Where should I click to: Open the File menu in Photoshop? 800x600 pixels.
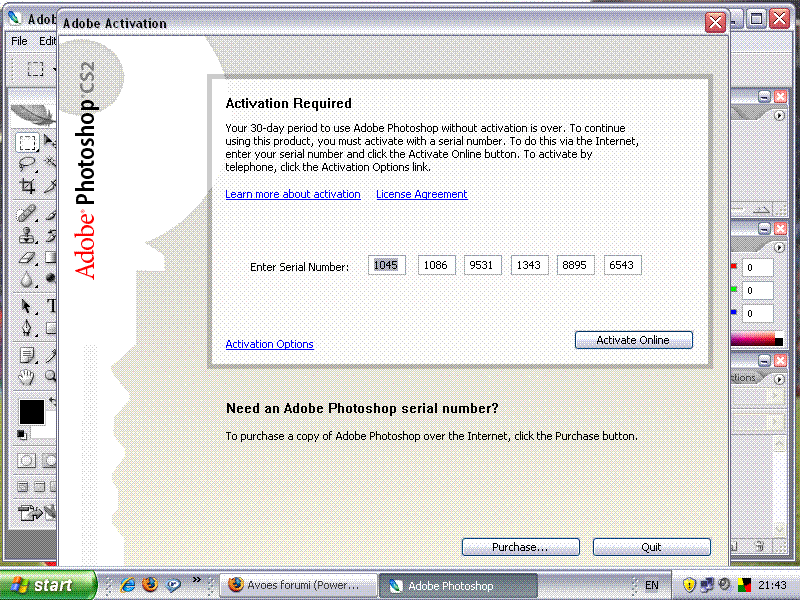pyautogui.click(x=19, y=41)
